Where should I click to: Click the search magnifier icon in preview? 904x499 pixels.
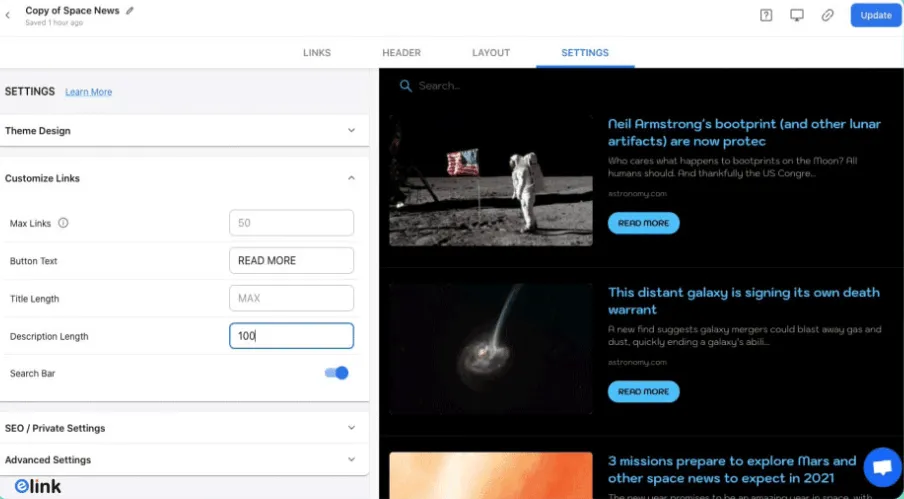coord(406,86)
